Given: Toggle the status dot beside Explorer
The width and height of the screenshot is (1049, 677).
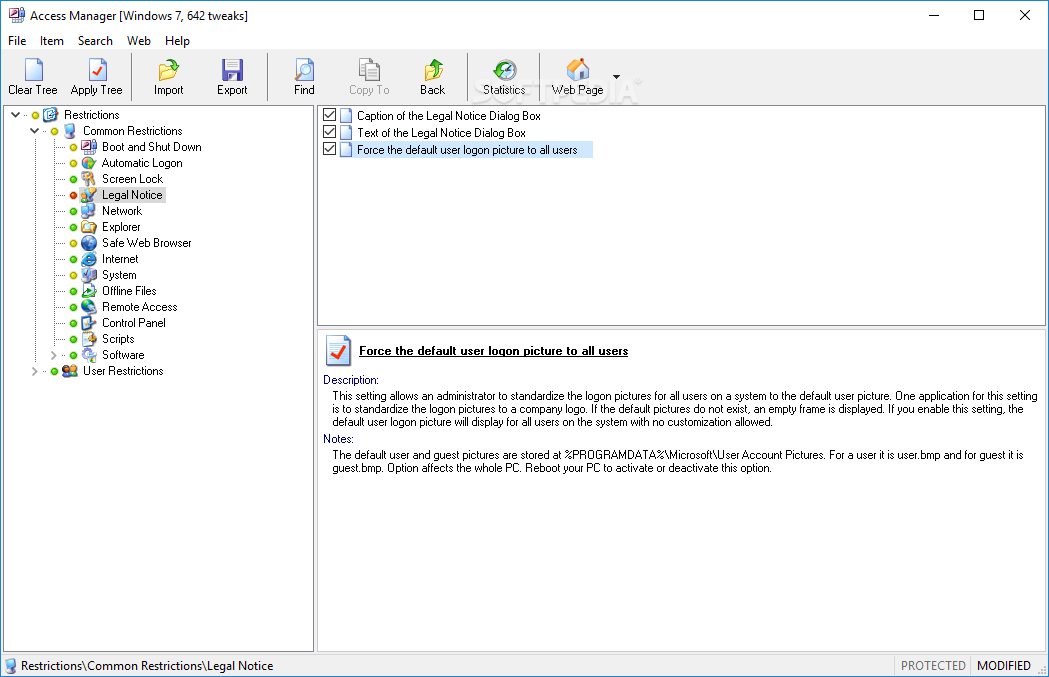Looking at the screenshot, I should [x=74, y=227].
